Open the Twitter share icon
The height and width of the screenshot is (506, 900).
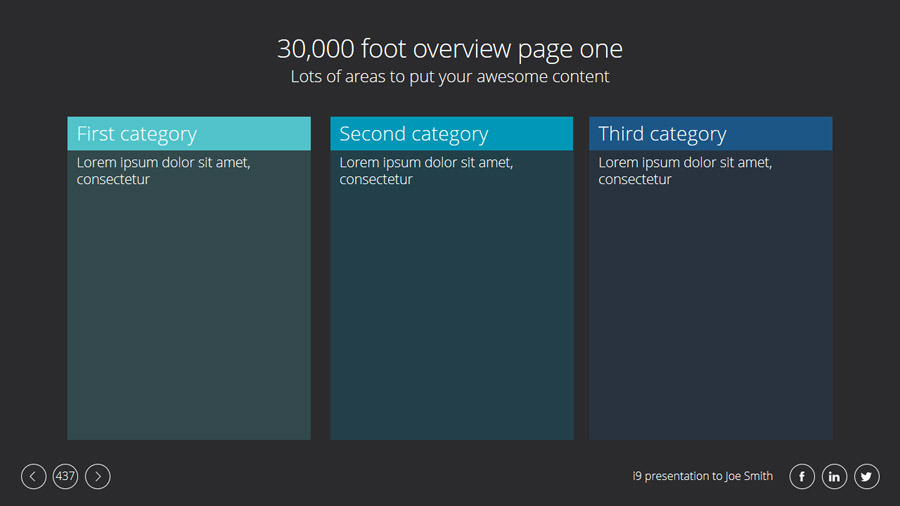(x=866, y=477)
